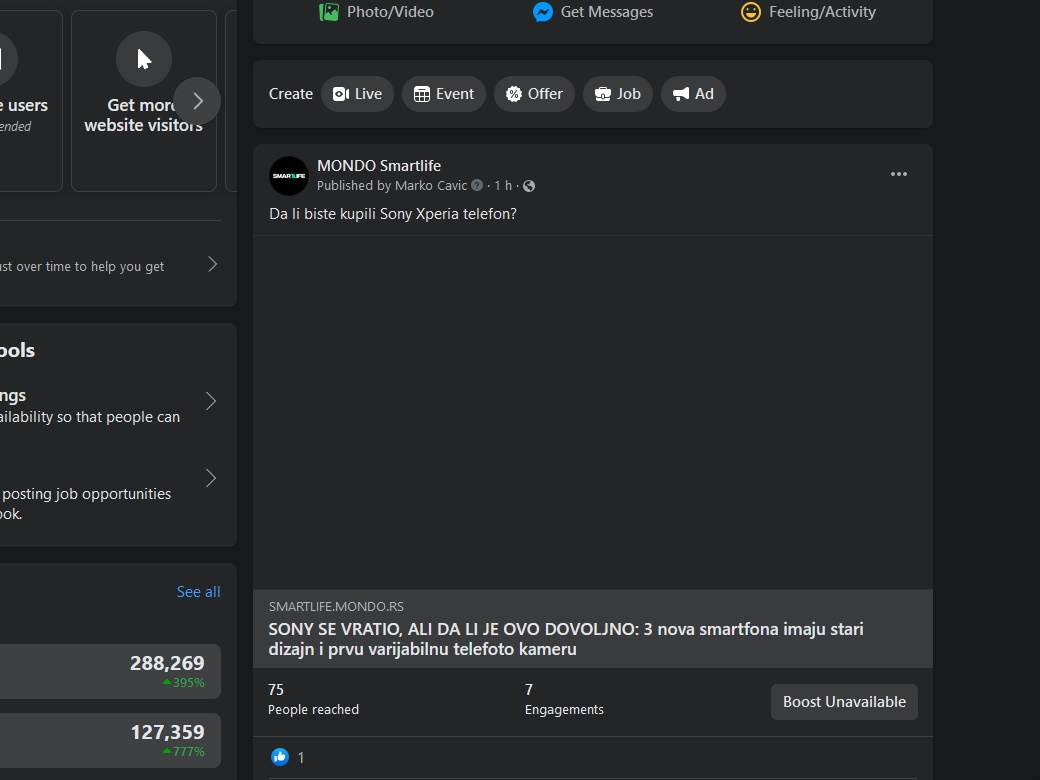Image resolution: width=1040 pixels, height=780 pixels.
Task: Click the Photo/Video icon
Action: 329,11
